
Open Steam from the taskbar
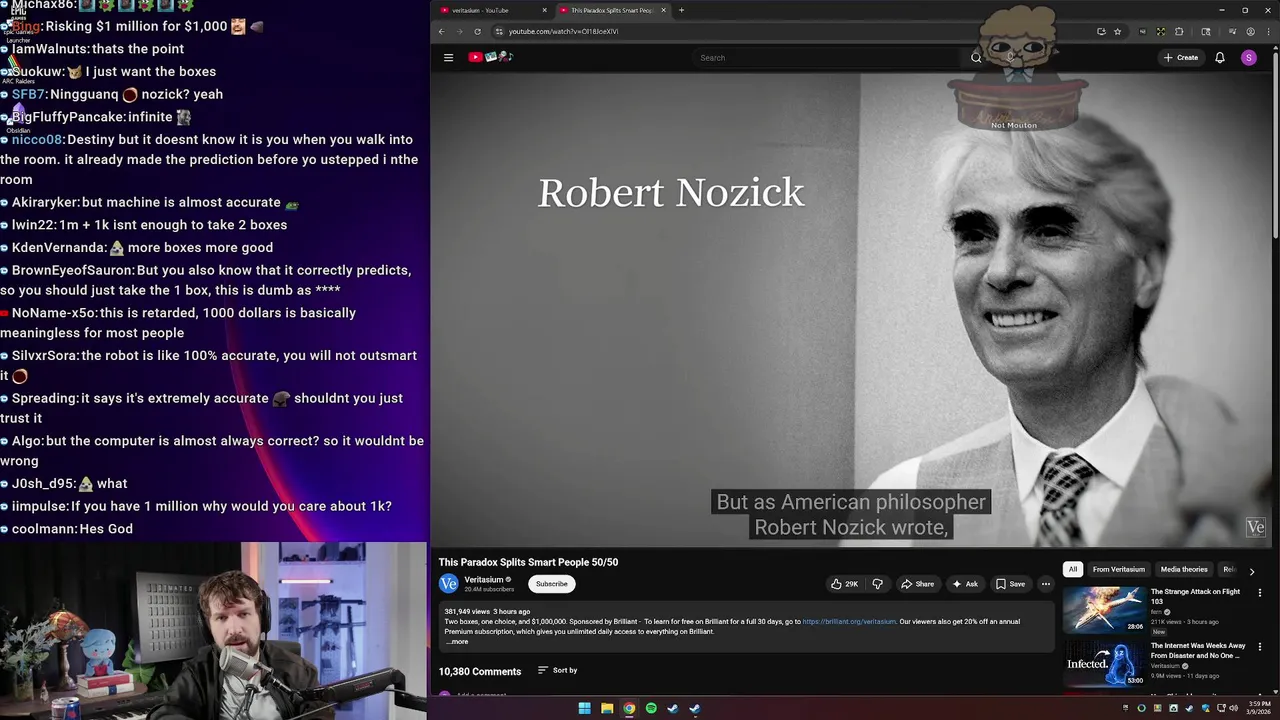tap(673, 709)
